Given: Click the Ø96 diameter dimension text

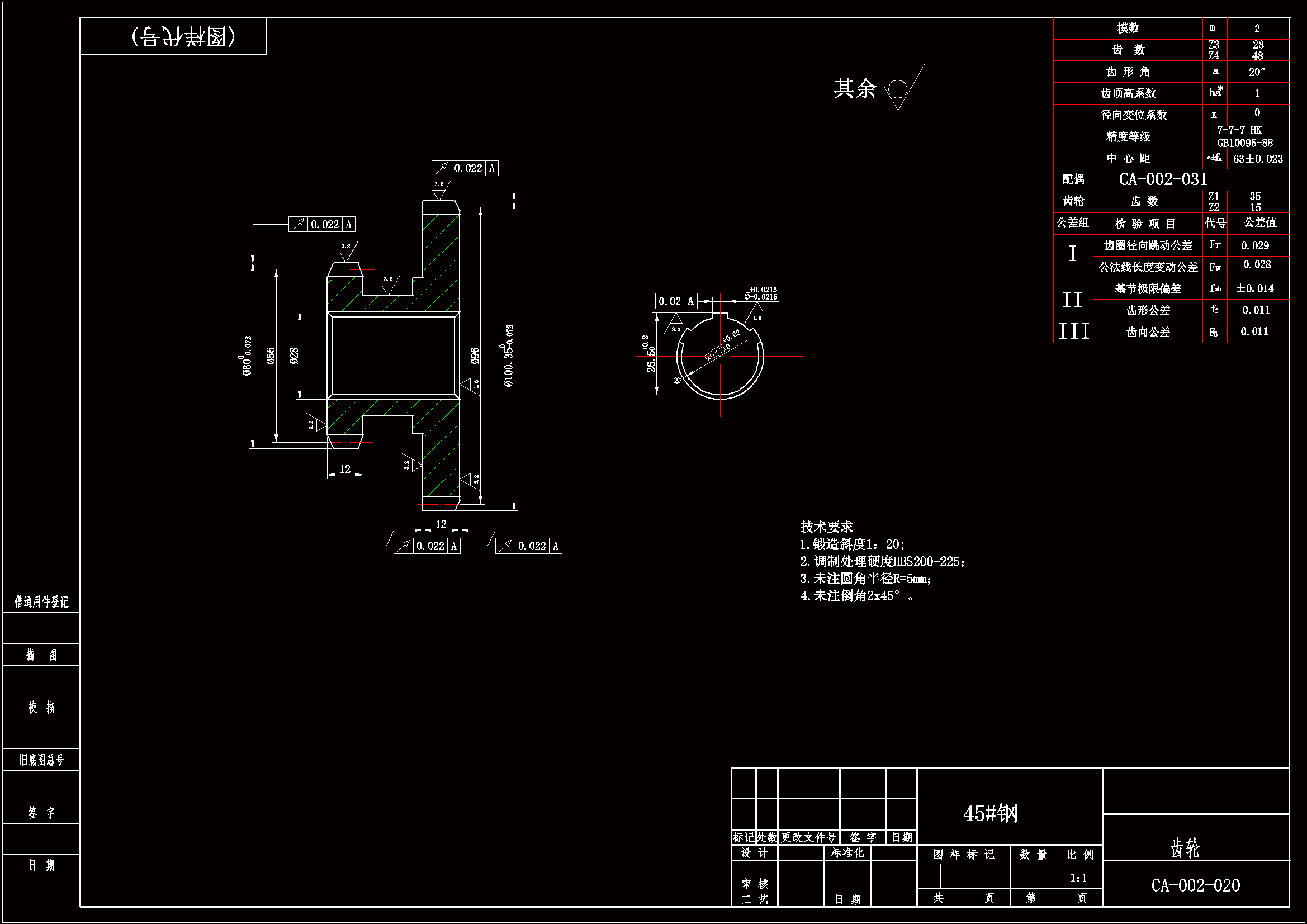Looking at the screenshot, I should (x=475, y=356).
